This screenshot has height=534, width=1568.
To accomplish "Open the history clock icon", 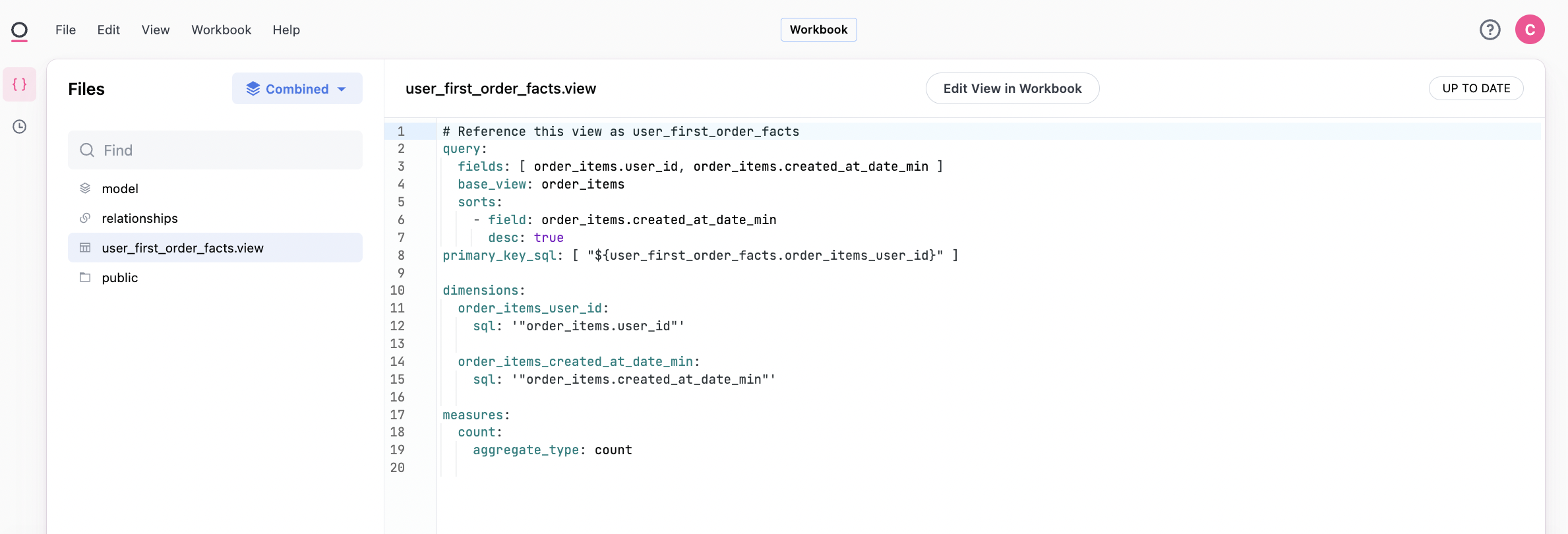I will (x=20, y=127).
